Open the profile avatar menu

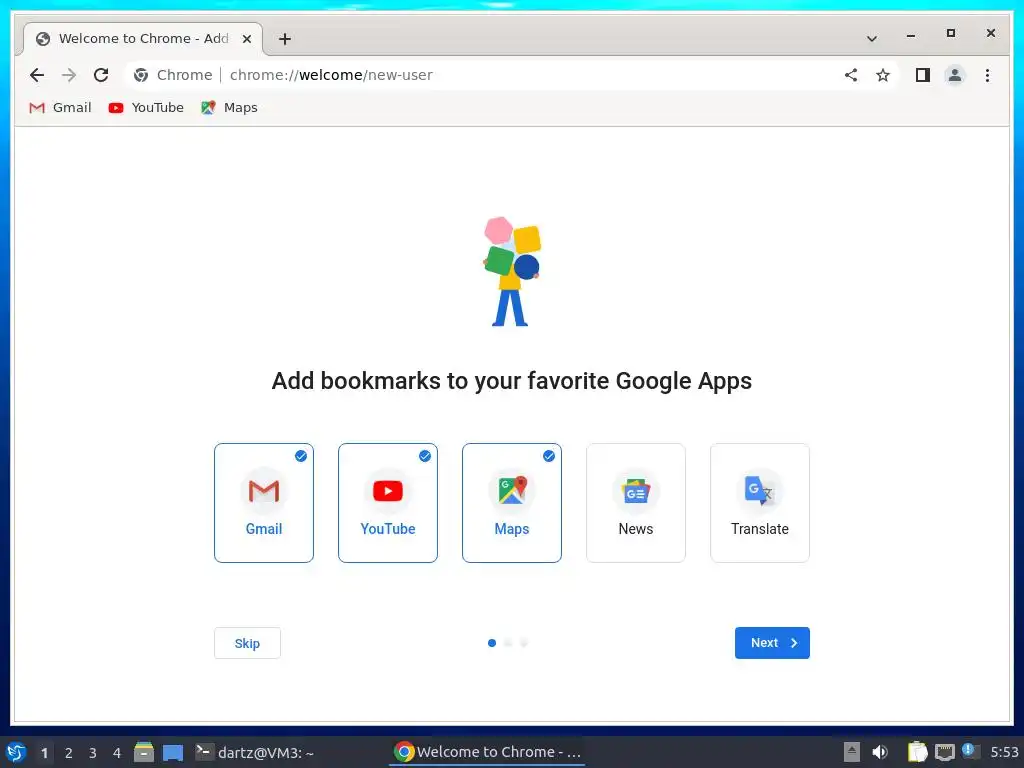955,75
